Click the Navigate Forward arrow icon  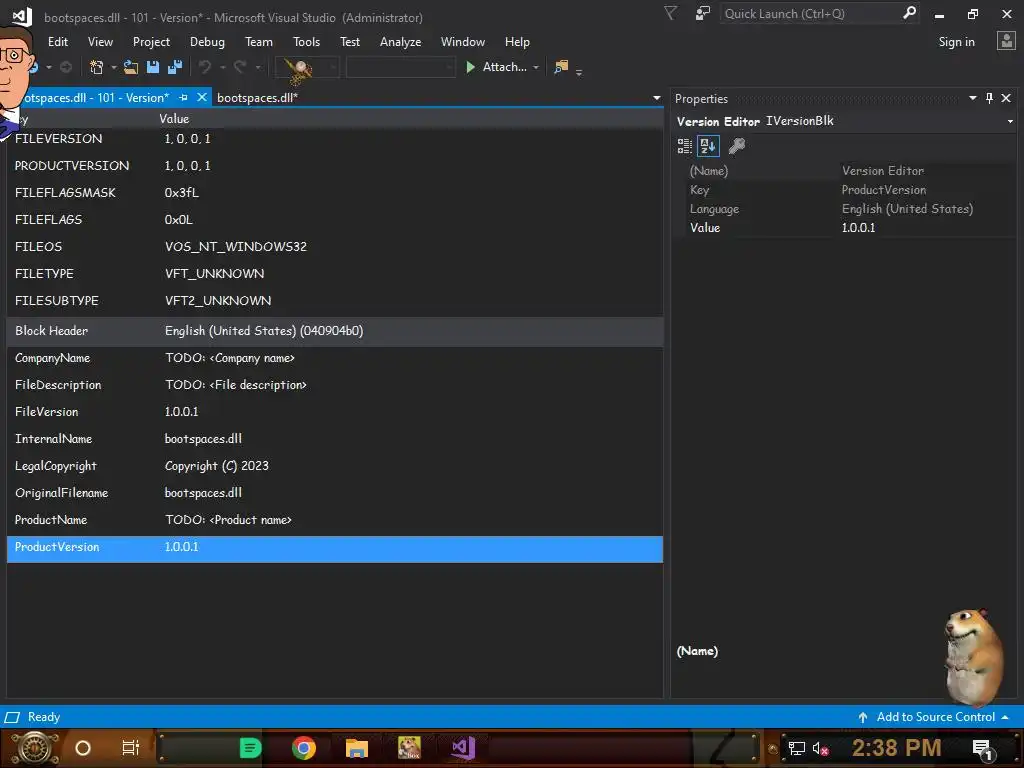tap(66, 67)
